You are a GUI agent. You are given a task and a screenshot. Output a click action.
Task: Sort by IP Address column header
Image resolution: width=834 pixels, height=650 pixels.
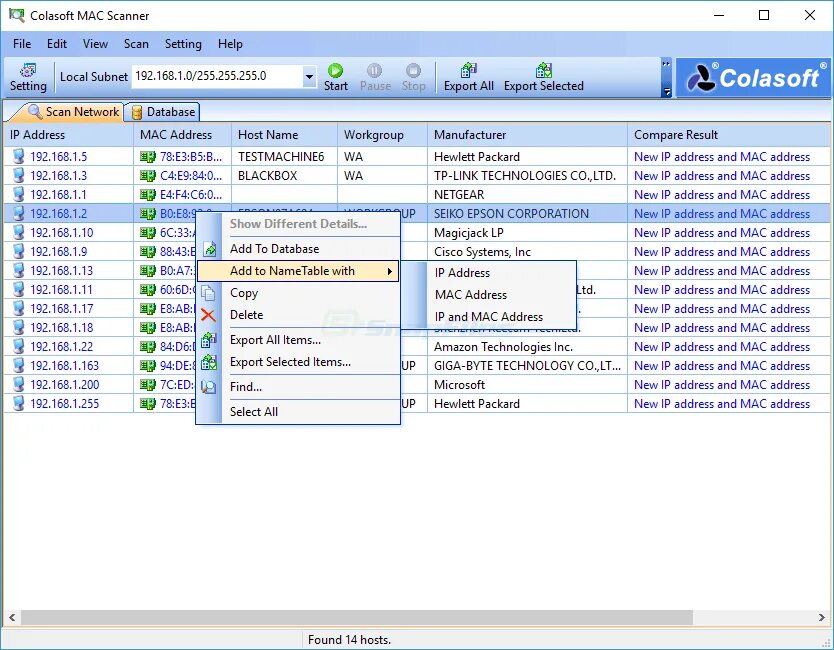tap(68, 135)
